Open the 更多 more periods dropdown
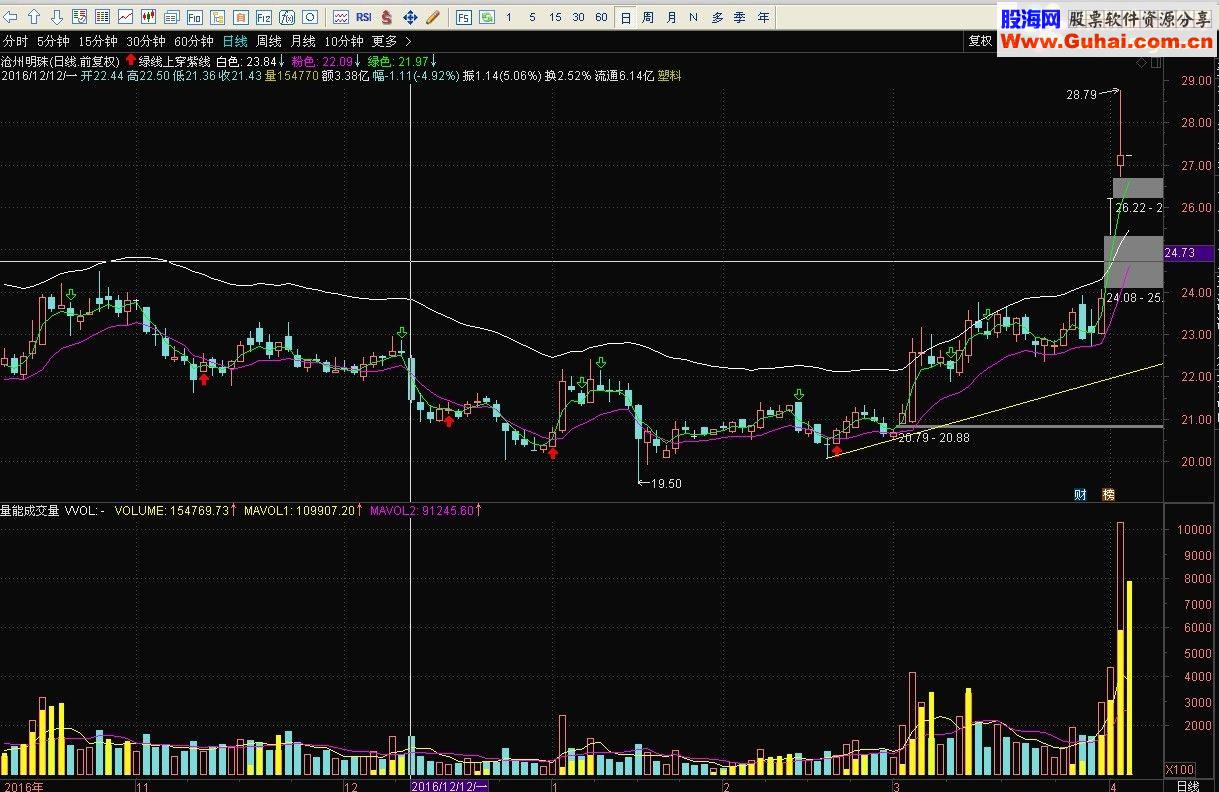This screenshot has width=1219, height=792. point(384,41)
